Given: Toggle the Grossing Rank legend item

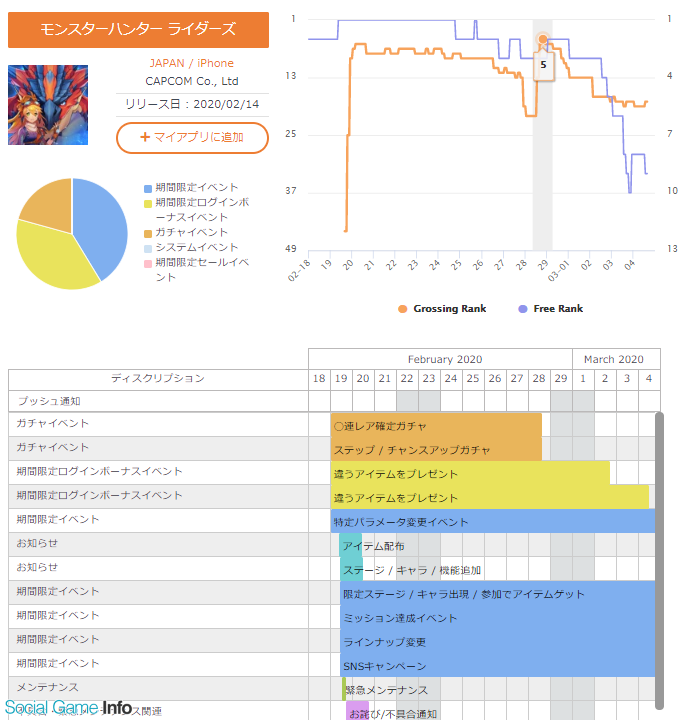Looking at the screenshot, I should pyautogui.click(x=442, y=309).
